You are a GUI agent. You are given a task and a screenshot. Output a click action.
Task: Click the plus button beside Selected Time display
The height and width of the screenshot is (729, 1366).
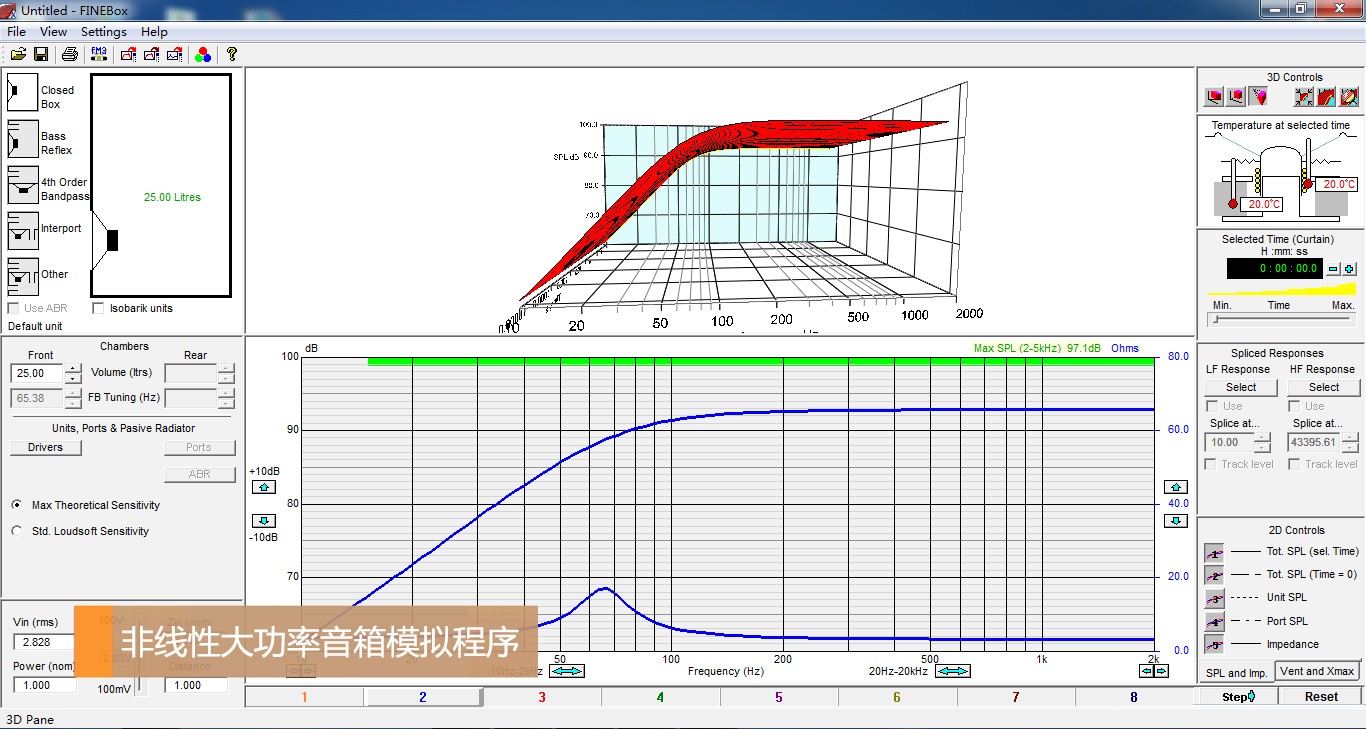point(1349,269)
